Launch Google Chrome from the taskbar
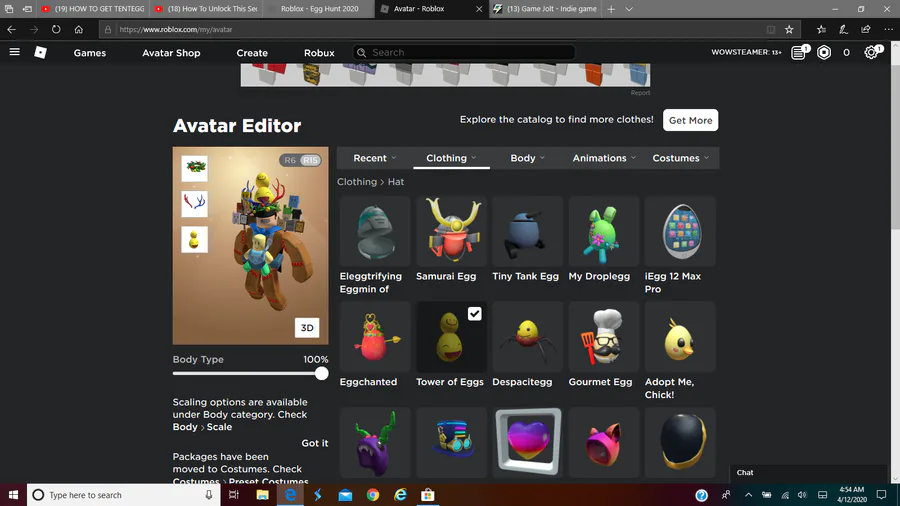900x506 pixels. tap(373, 495)
